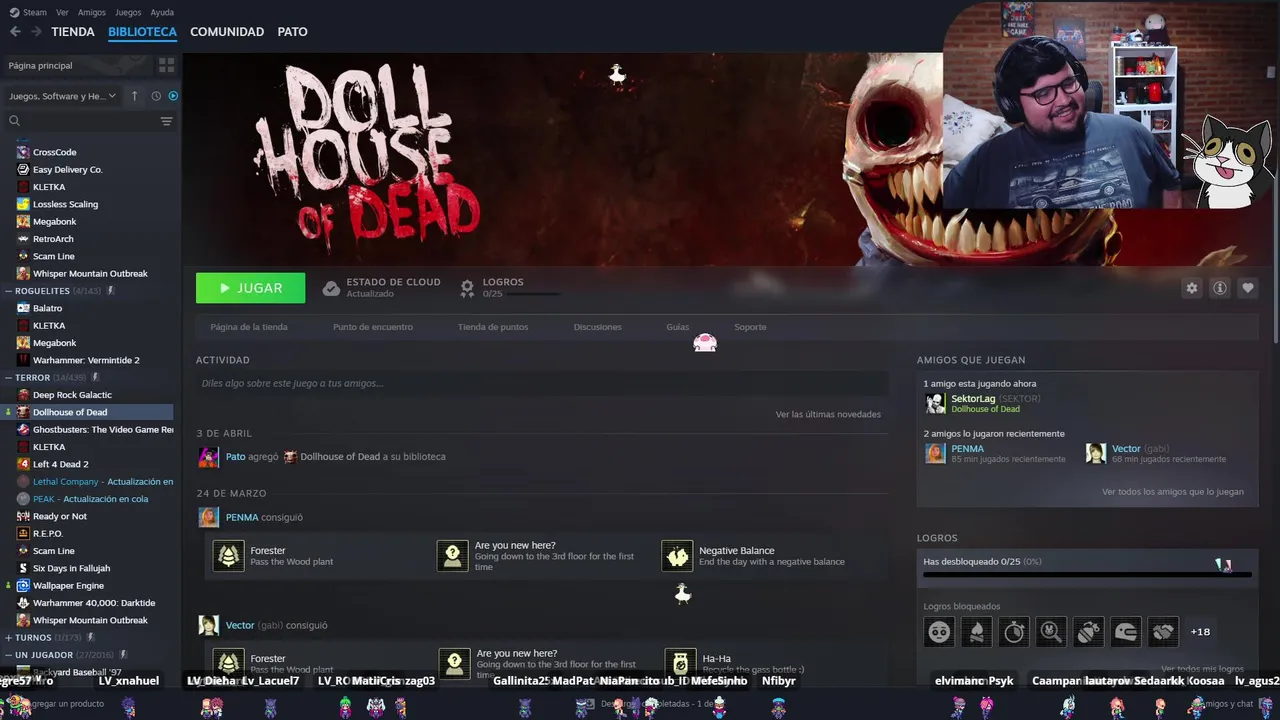Click the recent activity clock icon
Viewport: 1280px width, 720px height.
[x=156, y=96]
